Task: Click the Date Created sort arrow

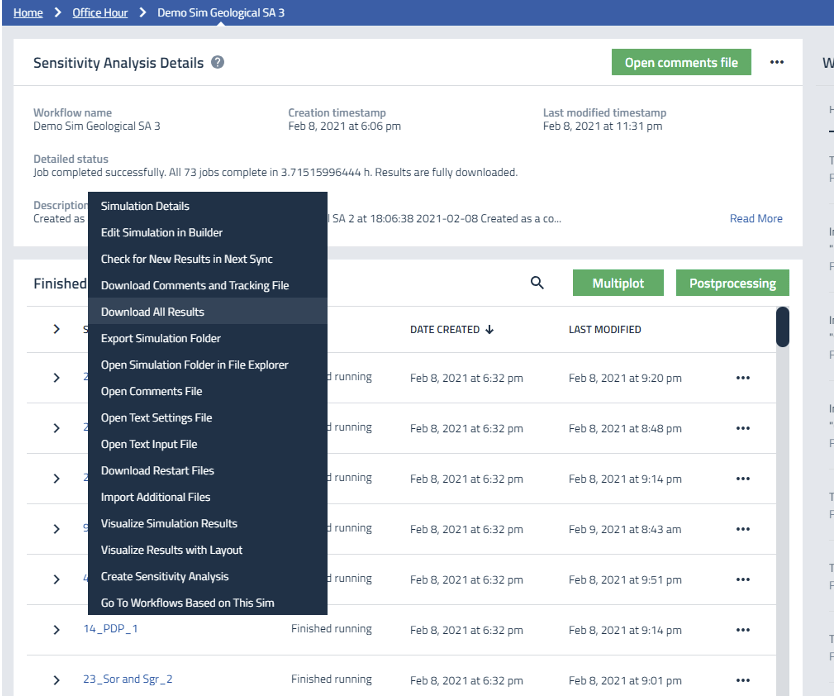Action: [x=489, y=329]
